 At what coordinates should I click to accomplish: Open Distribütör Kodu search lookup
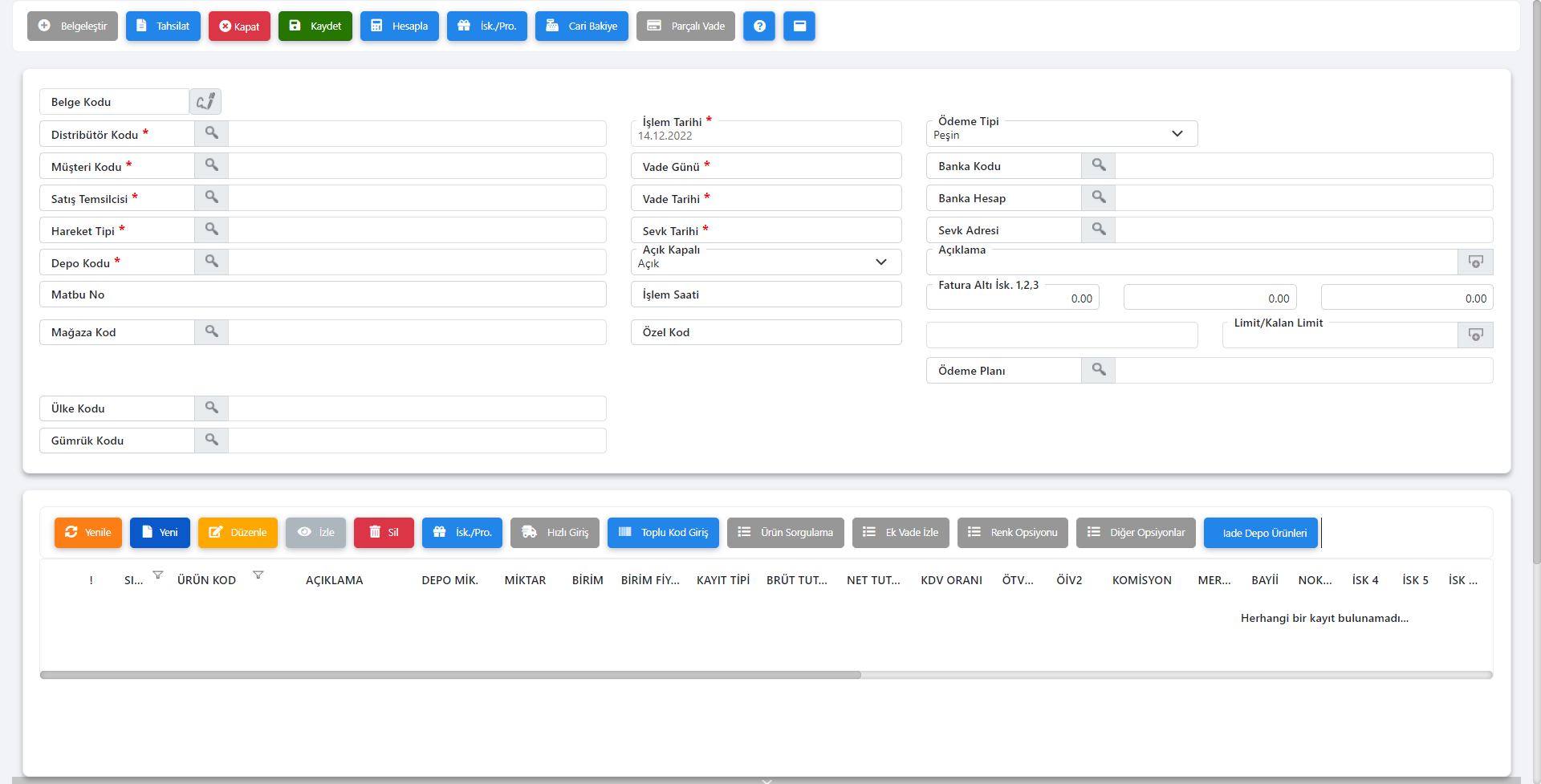click(211, 133)
